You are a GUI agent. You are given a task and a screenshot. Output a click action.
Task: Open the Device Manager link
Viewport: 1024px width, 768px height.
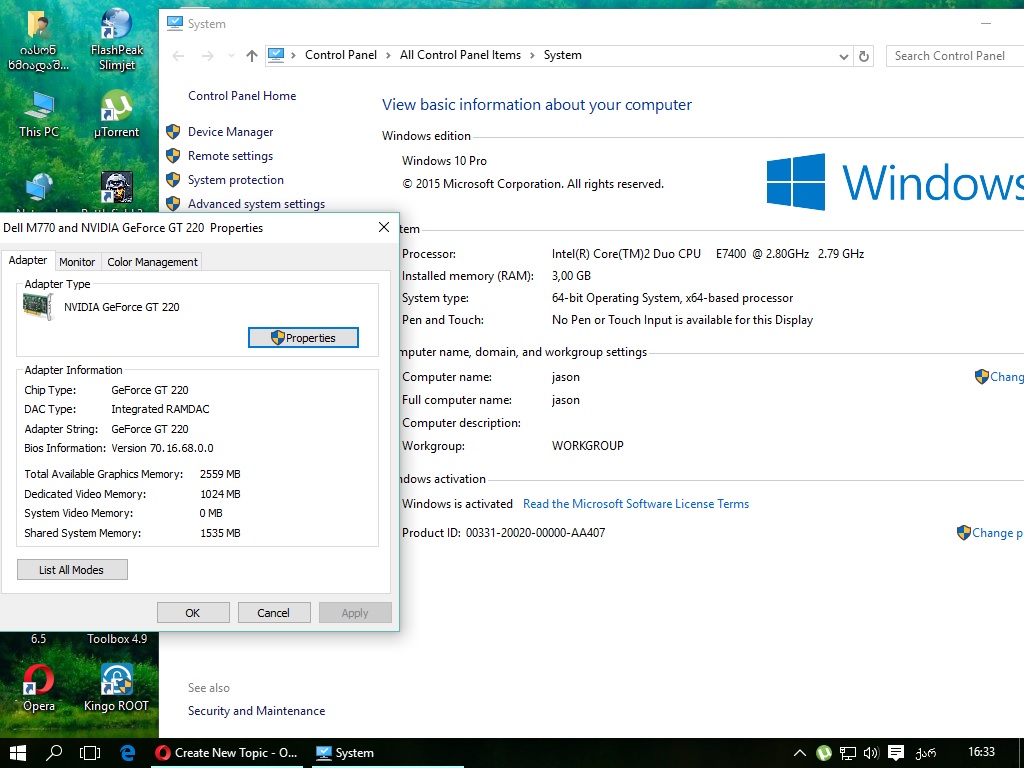click(x=230, y=132)
